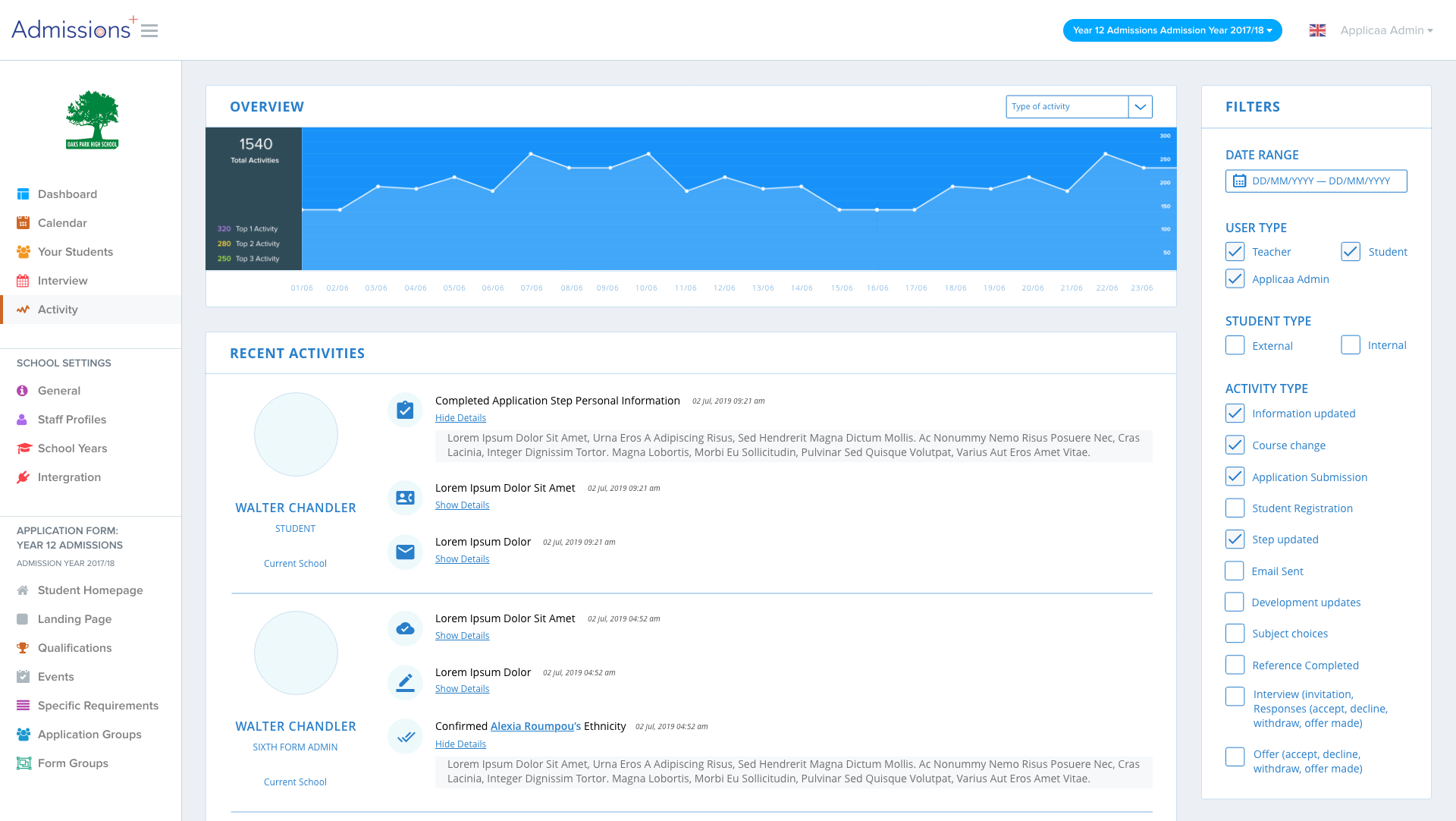Check Development updates activity type
The image size is (1456, 821).
coord(1235,602)
